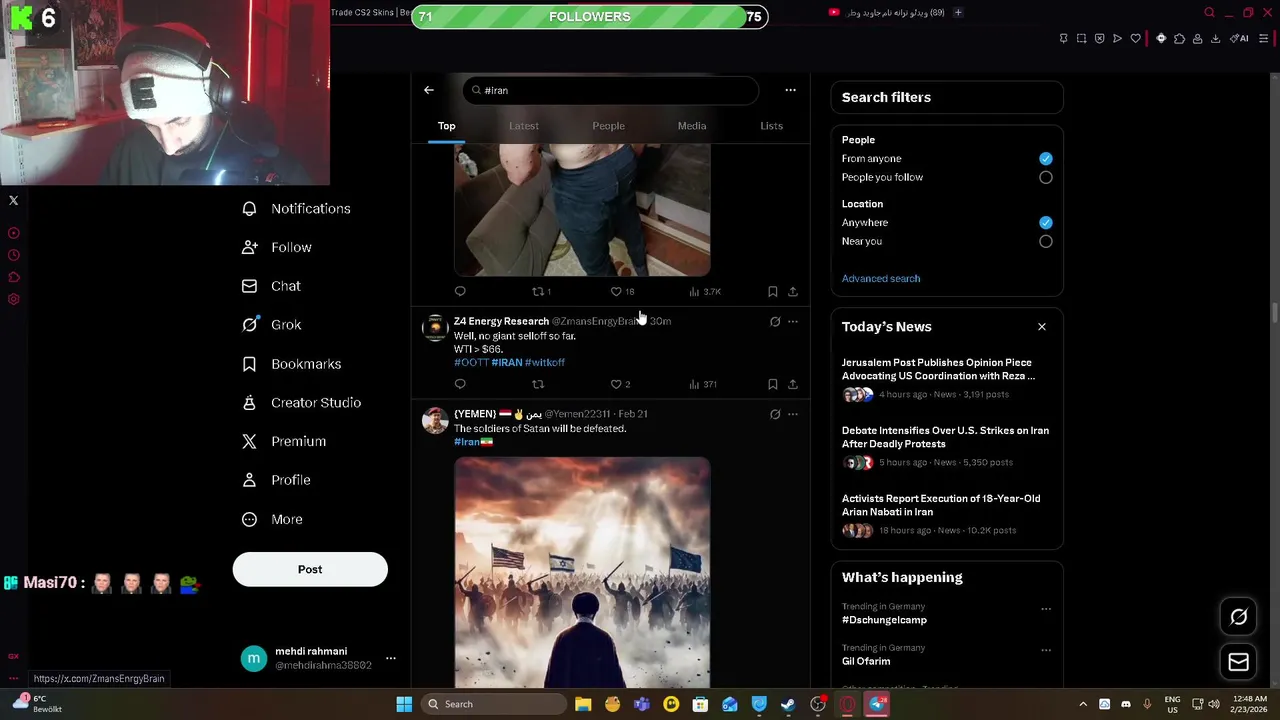Open the YEMEN post three-dot menu
Viewport: 1280px width, 720px height.
(792, 414)
